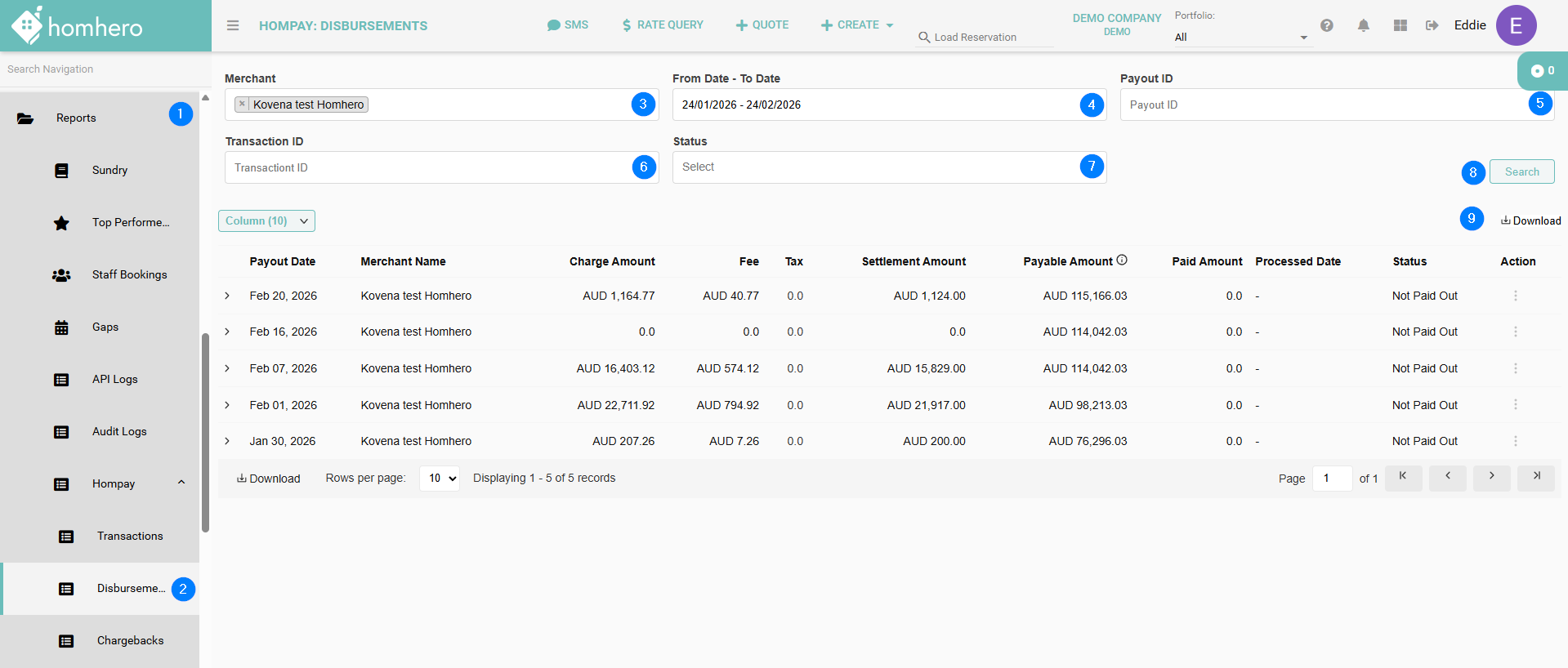Screen dimensions: 1568x668
Task: Click the hamburger menu icon
Action: point(233,25)
